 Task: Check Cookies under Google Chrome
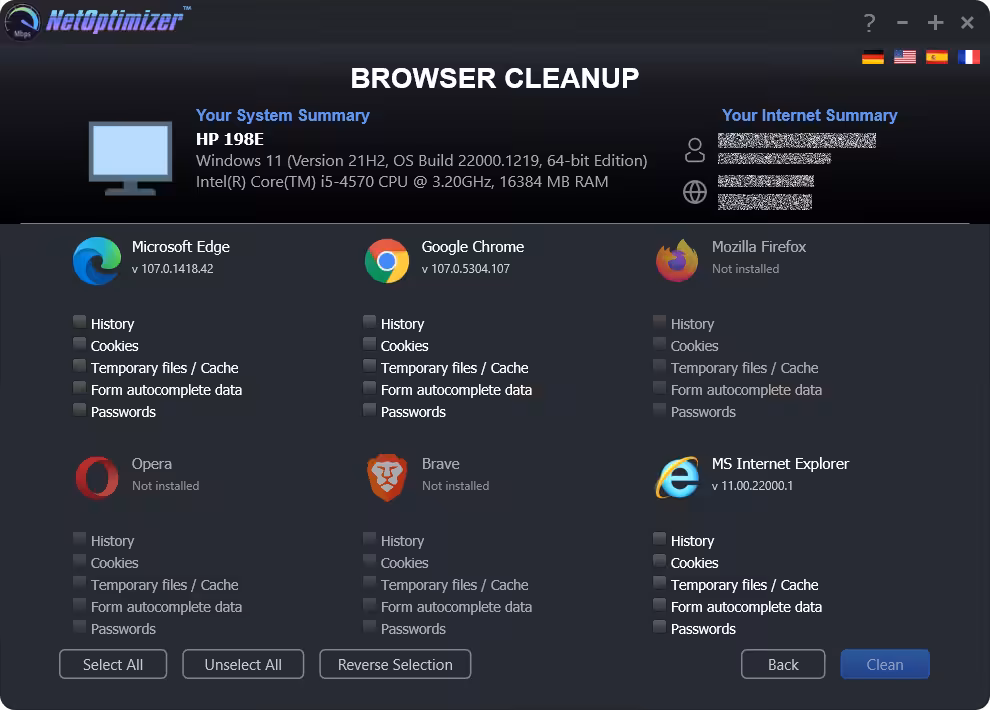(x=370, y=344)
